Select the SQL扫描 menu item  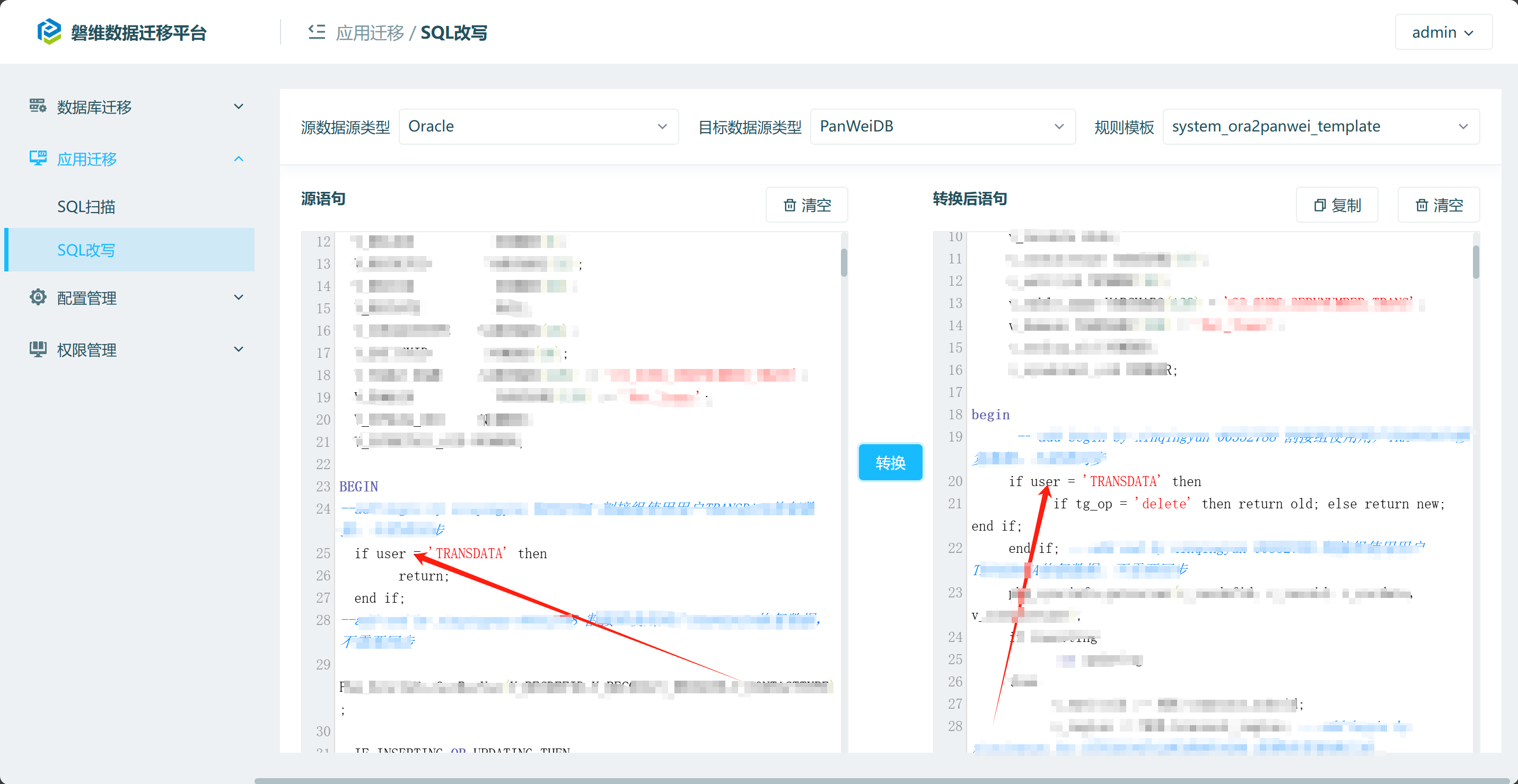click(x=86, y=207)
